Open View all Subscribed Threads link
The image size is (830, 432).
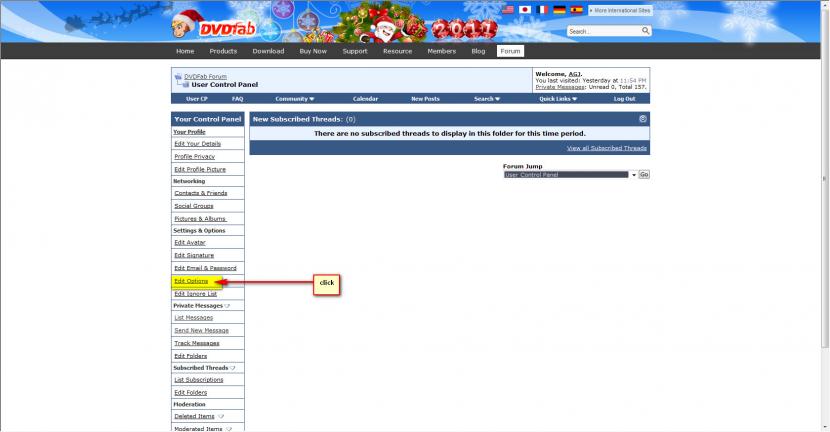pyautogui.click(x=606, y=148)
